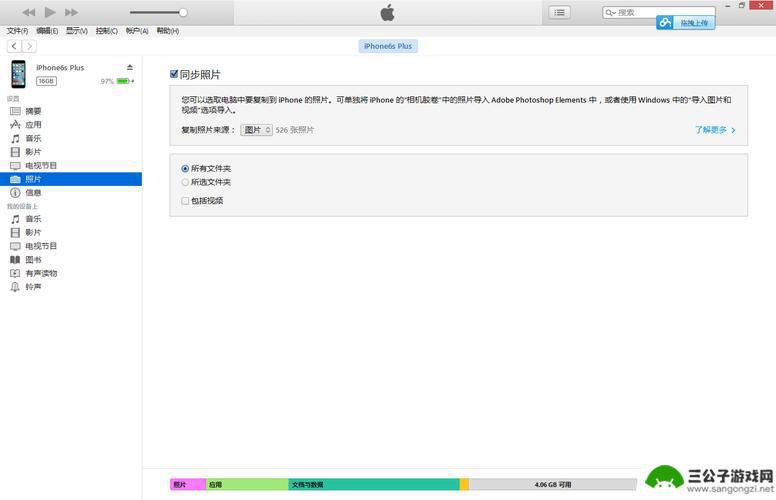The height and width of the screenshot is (500, 776).
Task: Open 影片 under on-my-device section
Action: [x=71, y=233]
